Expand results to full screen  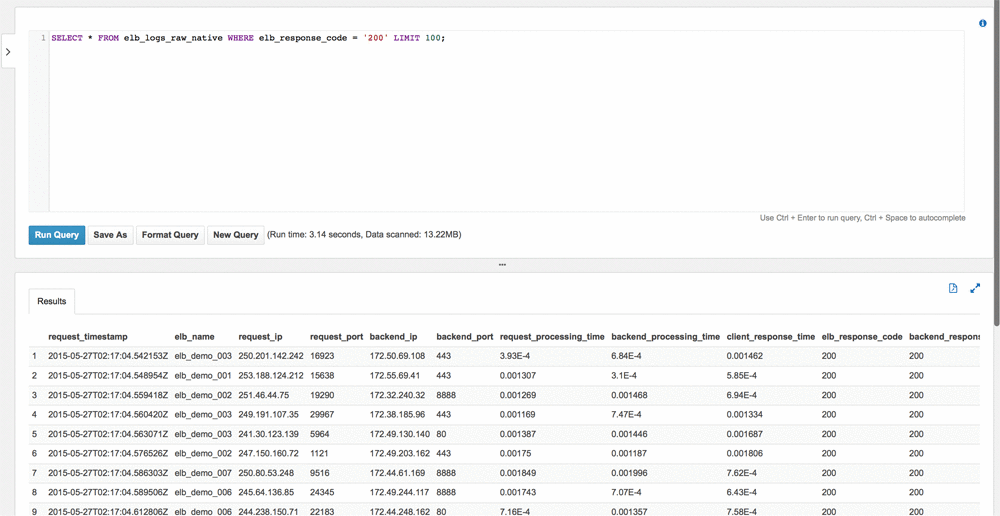click(x=975, y=288)
